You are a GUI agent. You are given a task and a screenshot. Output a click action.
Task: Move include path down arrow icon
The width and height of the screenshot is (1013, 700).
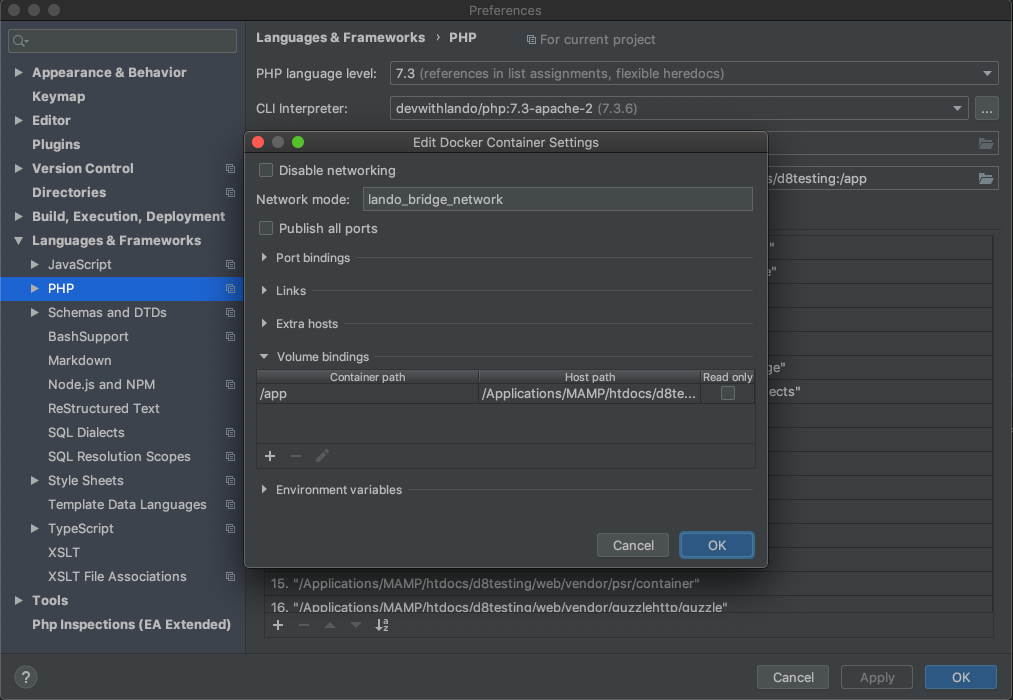tap(356, 625)
